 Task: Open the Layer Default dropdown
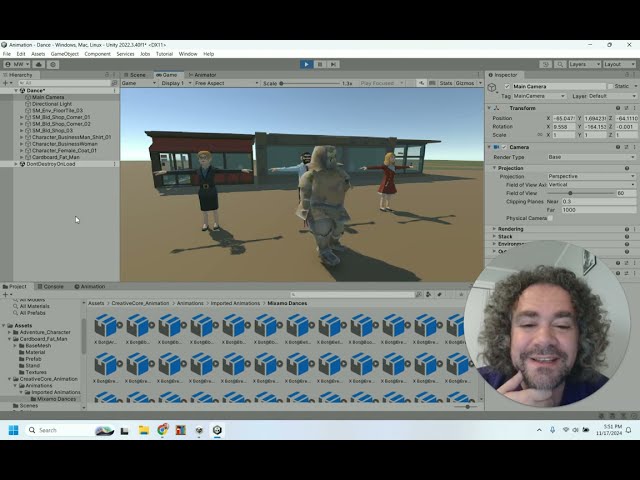pos(612,96)
